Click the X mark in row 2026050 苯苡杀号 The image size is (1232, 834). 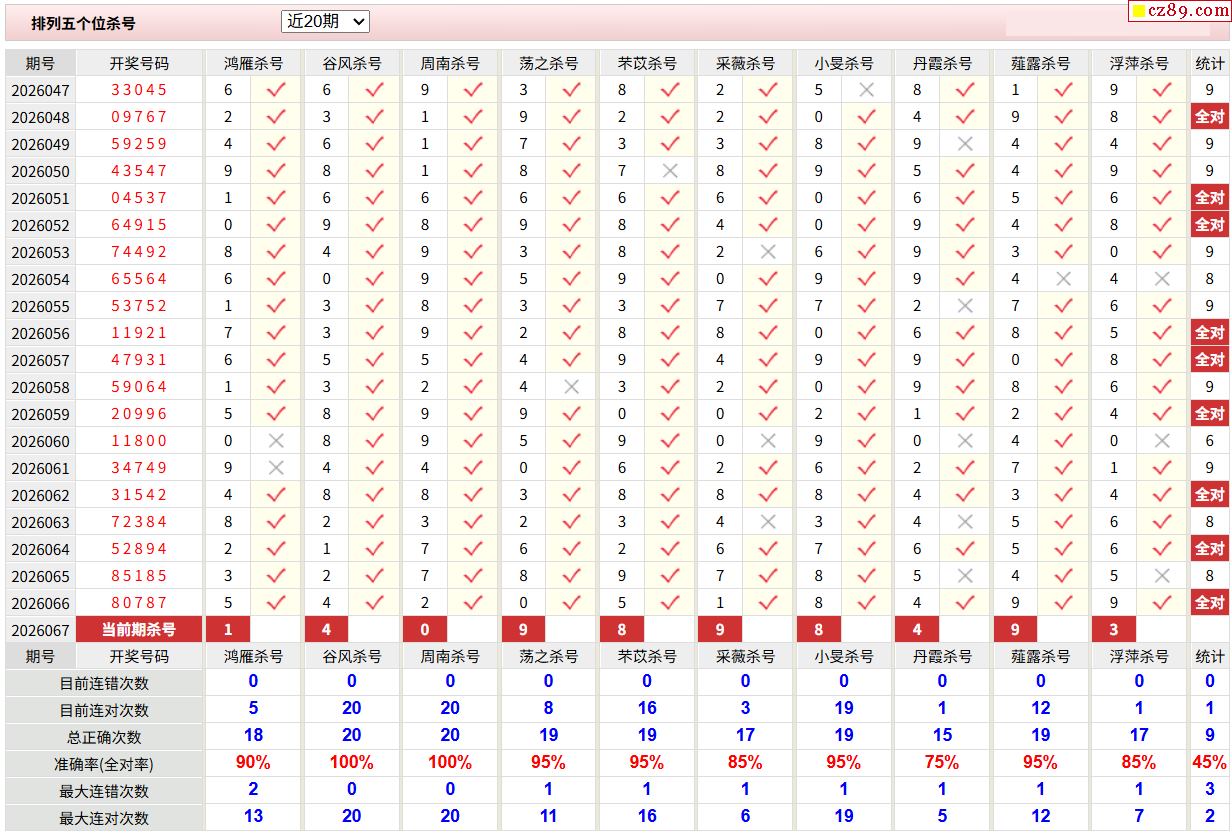[x=670, y=171]
